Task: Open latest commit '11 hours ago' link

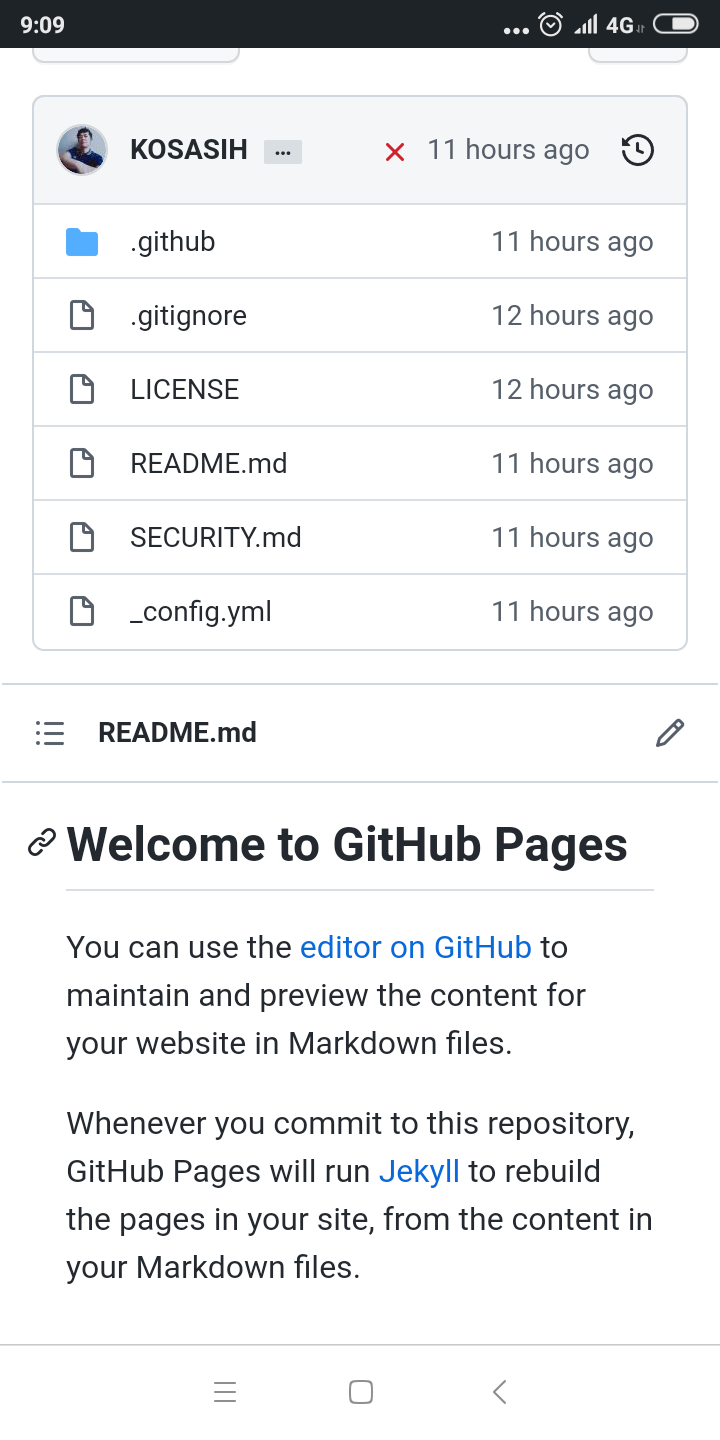Action: 508,150
